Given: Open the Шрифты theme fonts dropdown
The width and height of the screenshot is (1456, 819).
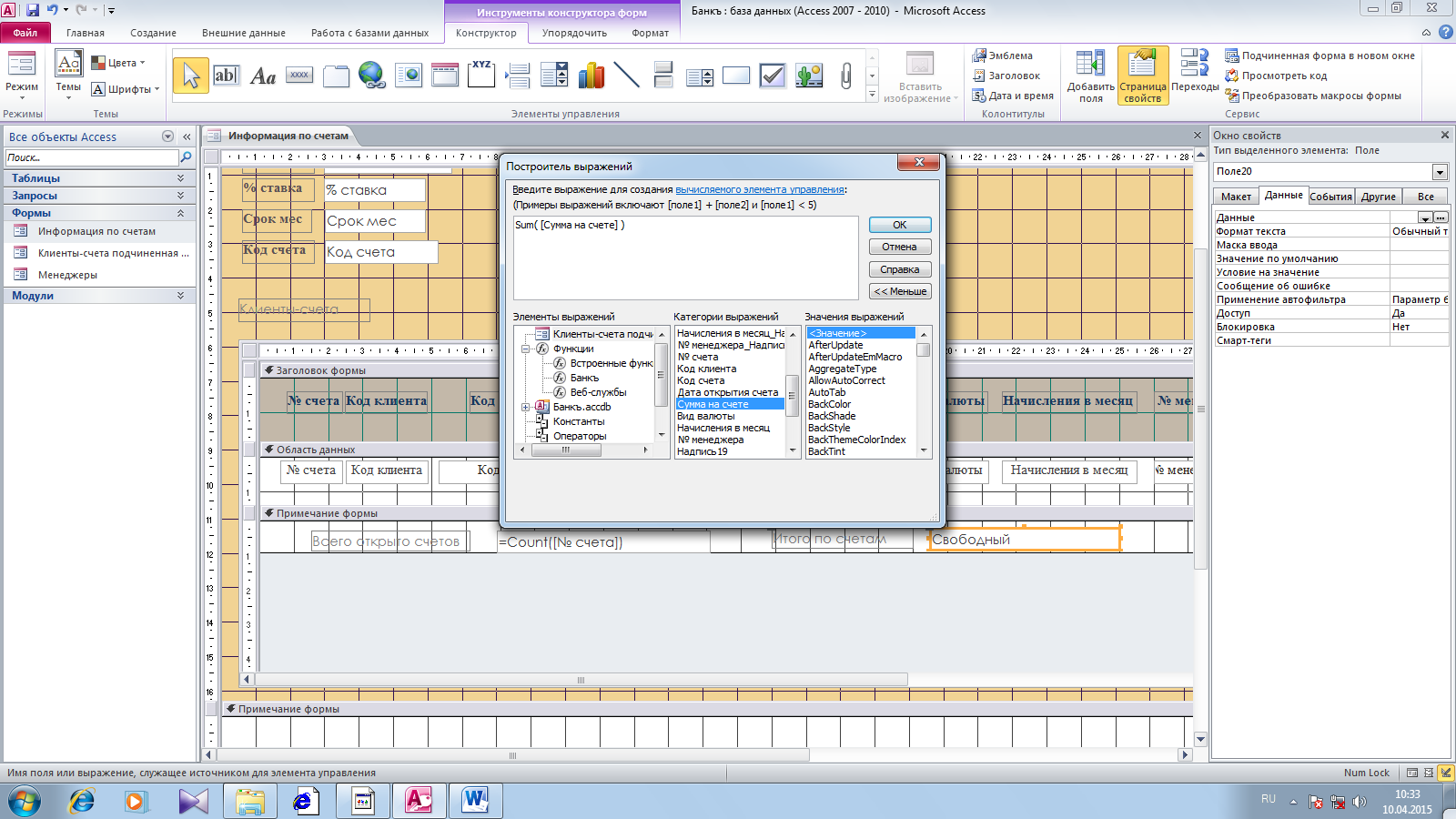Looking at the screenshot, I should pos(126,89).
